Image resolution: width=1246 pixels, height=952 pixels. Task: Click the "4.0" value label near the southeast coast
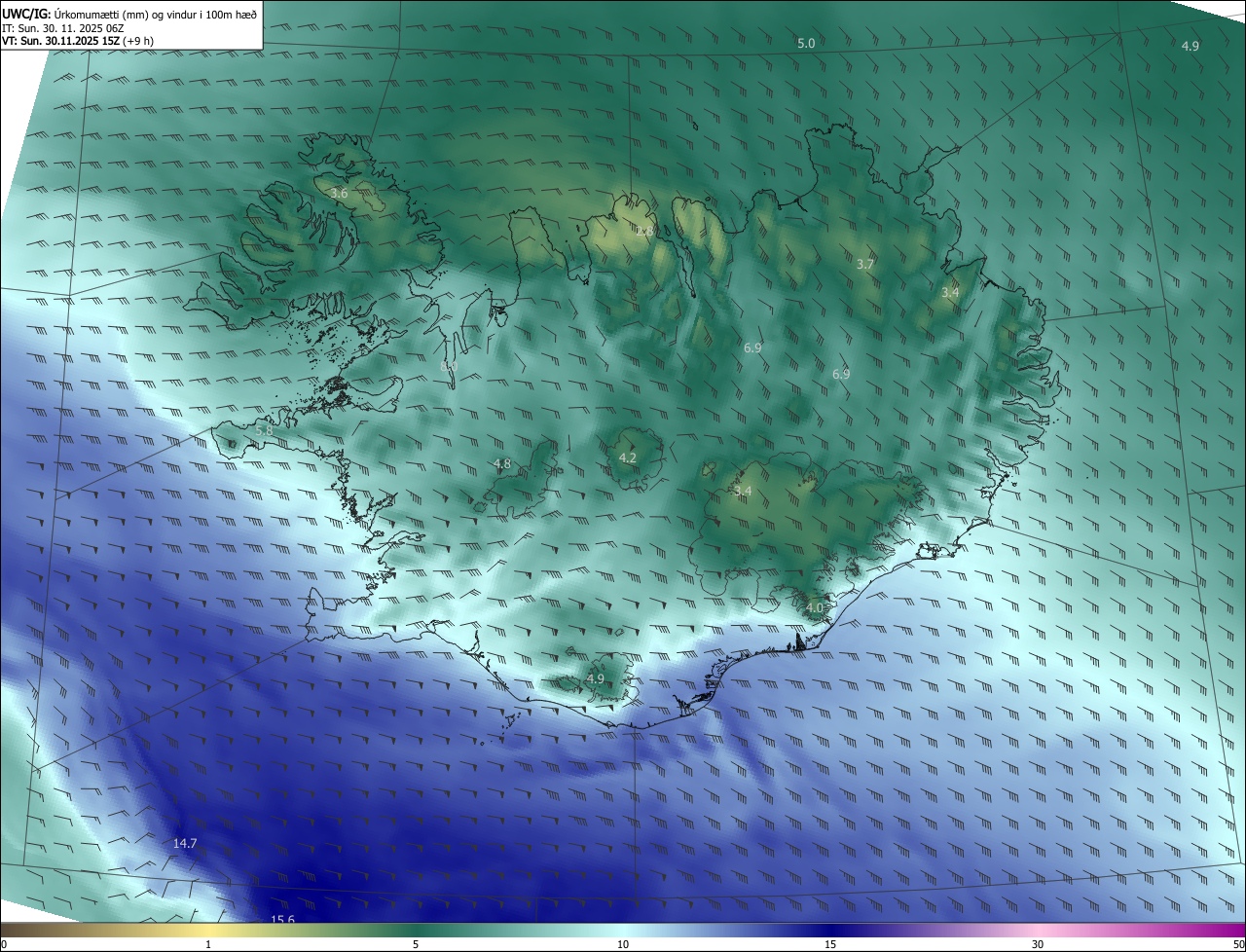815,607
